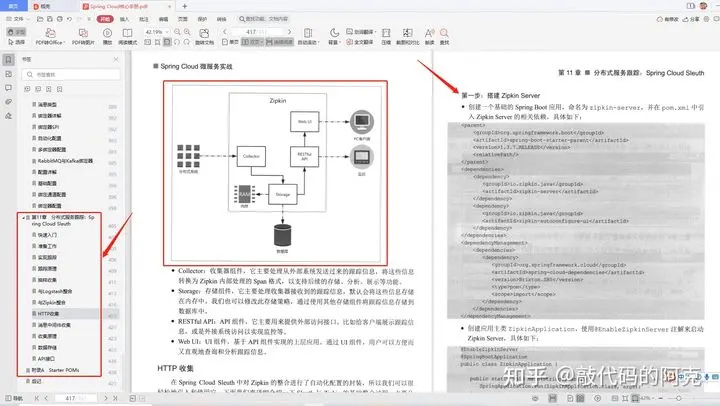720x406 pixels.
Task: Select the 插入 ribbon tab
Action: [124, 19]
